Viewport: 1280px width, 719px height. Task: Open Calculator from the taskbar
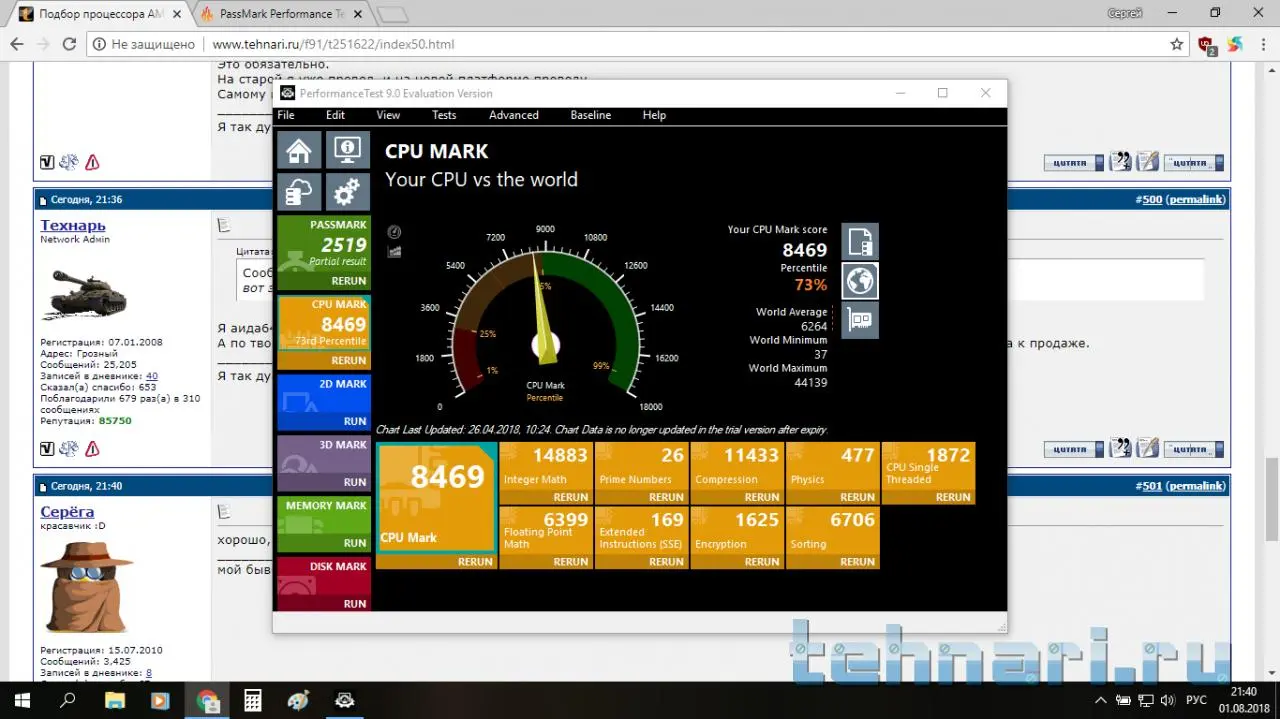coord(252,700)
